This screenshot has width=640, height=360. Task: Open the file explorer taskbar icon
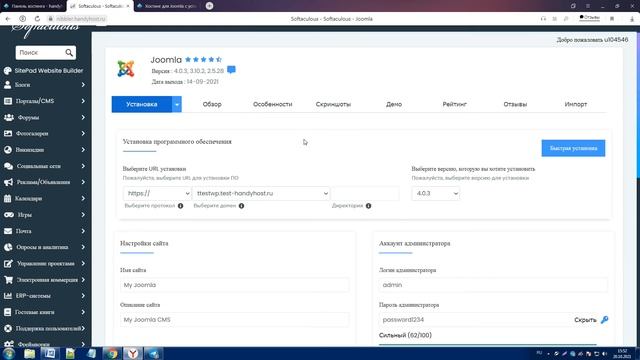29,353
